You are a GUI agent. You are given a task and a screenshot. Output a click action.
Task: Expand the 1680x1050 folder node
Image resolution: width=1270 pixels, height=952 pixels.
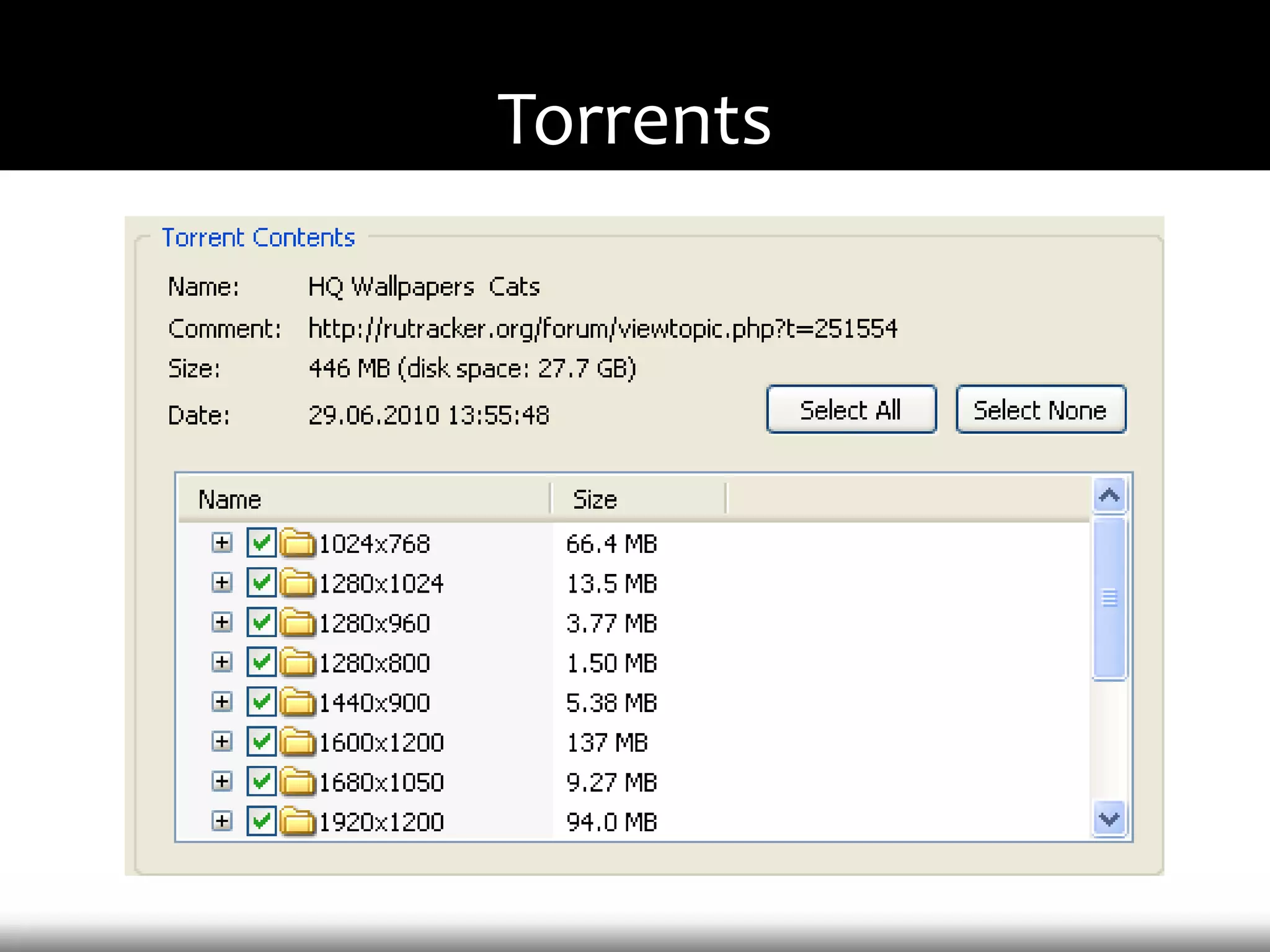[221, 781]
